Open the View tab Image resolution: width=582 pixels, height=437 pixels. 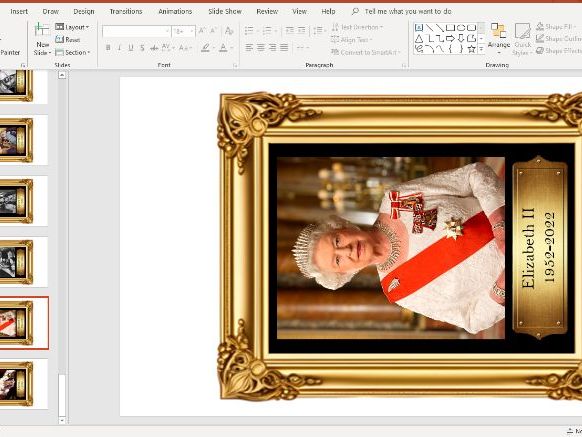(300, 12)
